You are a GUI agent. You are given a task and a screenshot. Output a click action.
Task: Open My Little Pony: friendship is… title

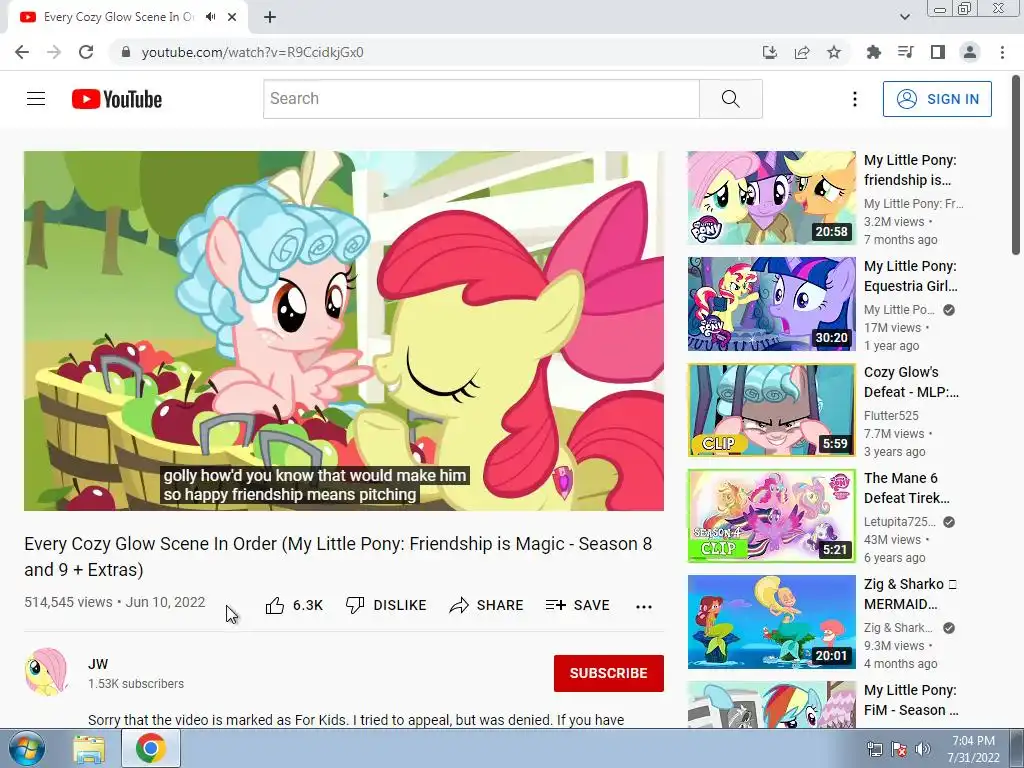tap(910, 170)
